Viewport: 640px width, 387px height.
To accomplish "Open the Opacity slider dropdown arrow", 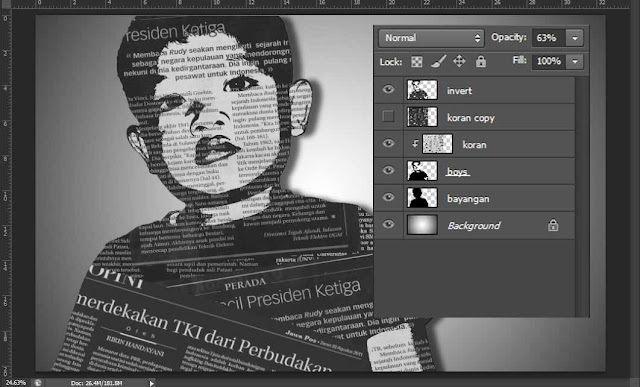I will [575, 38].
